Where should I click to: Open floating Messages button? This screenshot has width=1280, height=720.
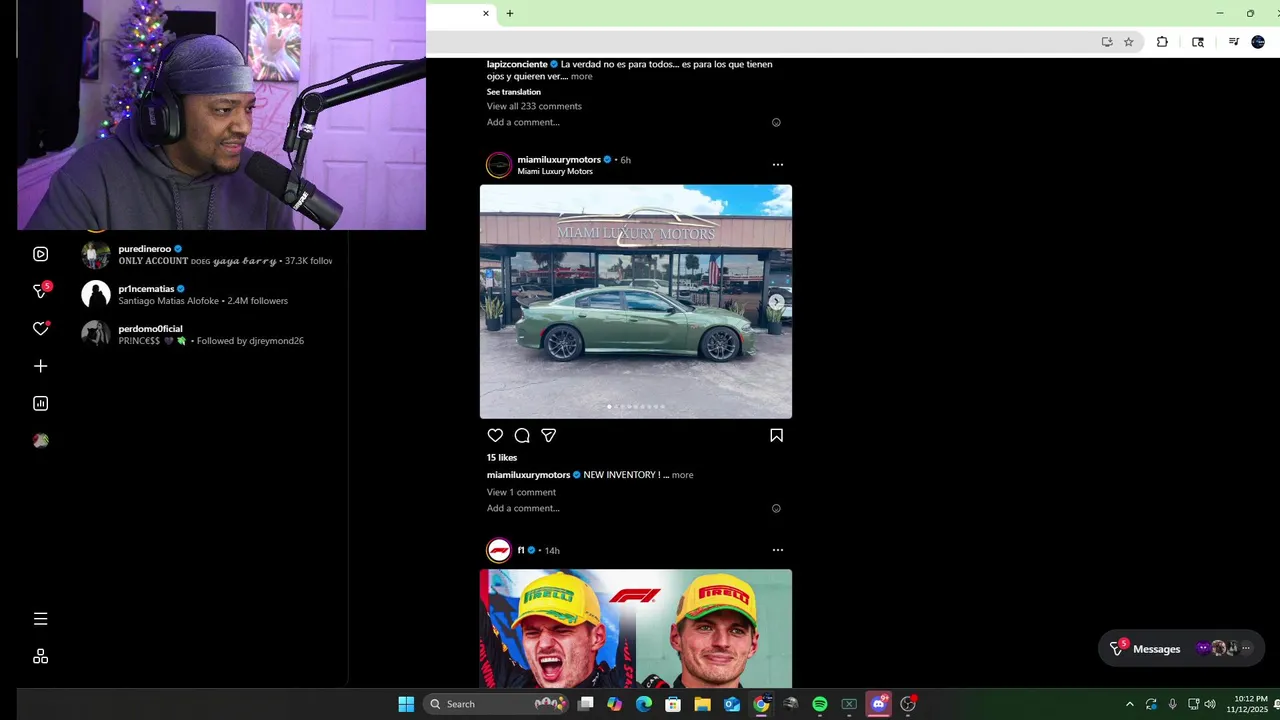[x=1181, y=648]
